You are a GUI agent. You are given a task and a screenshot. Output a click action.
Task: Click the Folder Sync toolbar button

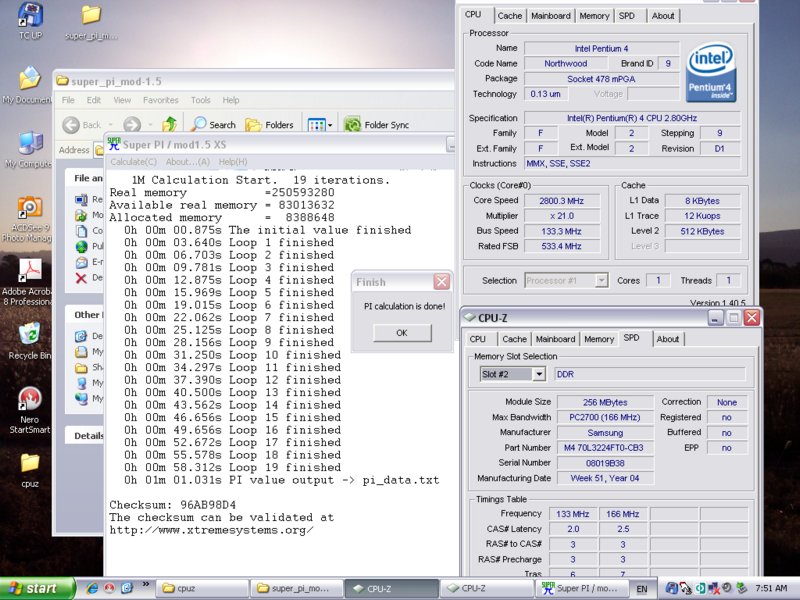[x=377, y=124]
